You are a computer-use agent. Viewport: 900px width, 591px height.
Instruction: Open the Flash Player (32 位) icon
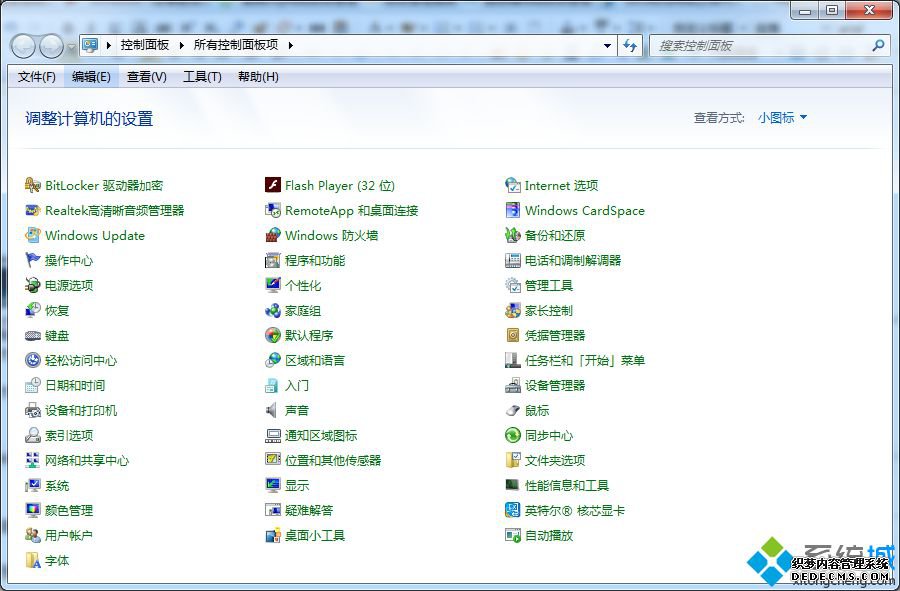(273, 185)
